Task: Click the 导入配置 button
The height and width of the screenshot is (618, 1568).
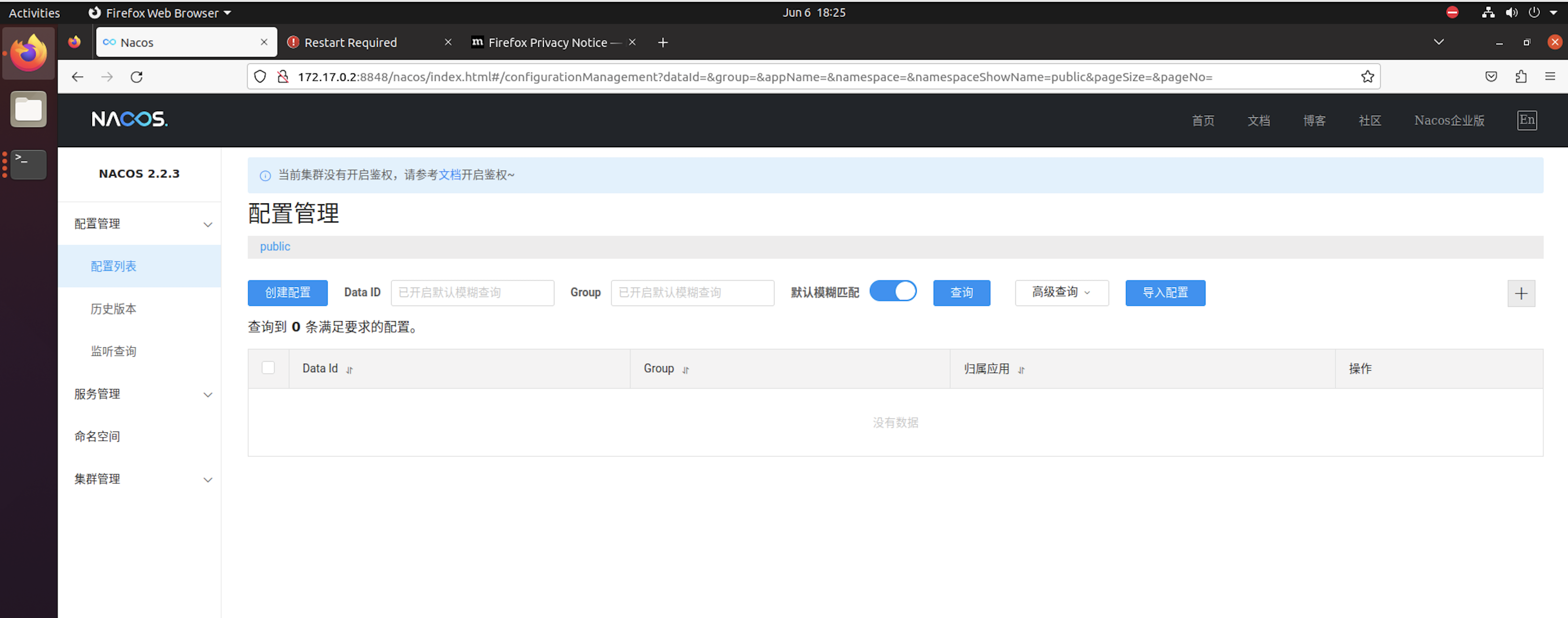Action: point(1165,293)
